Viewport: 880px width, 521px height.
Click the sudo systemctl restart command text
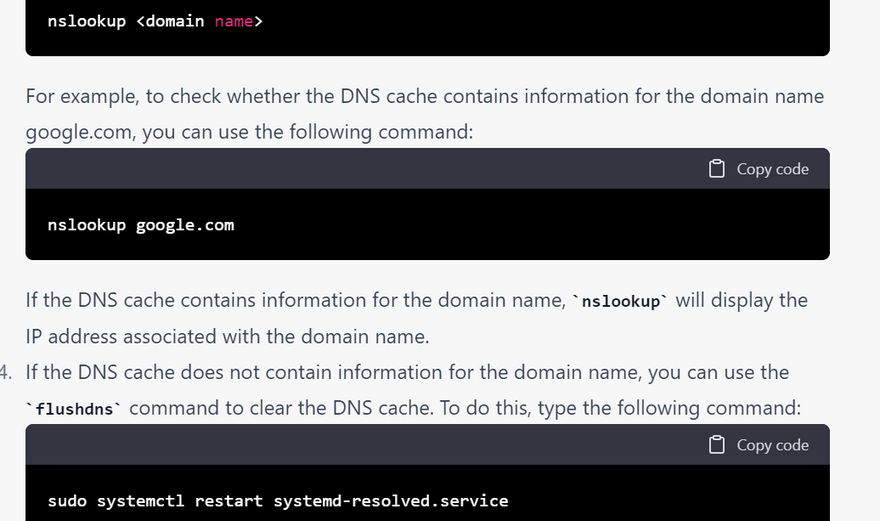[x=278, y=500]
